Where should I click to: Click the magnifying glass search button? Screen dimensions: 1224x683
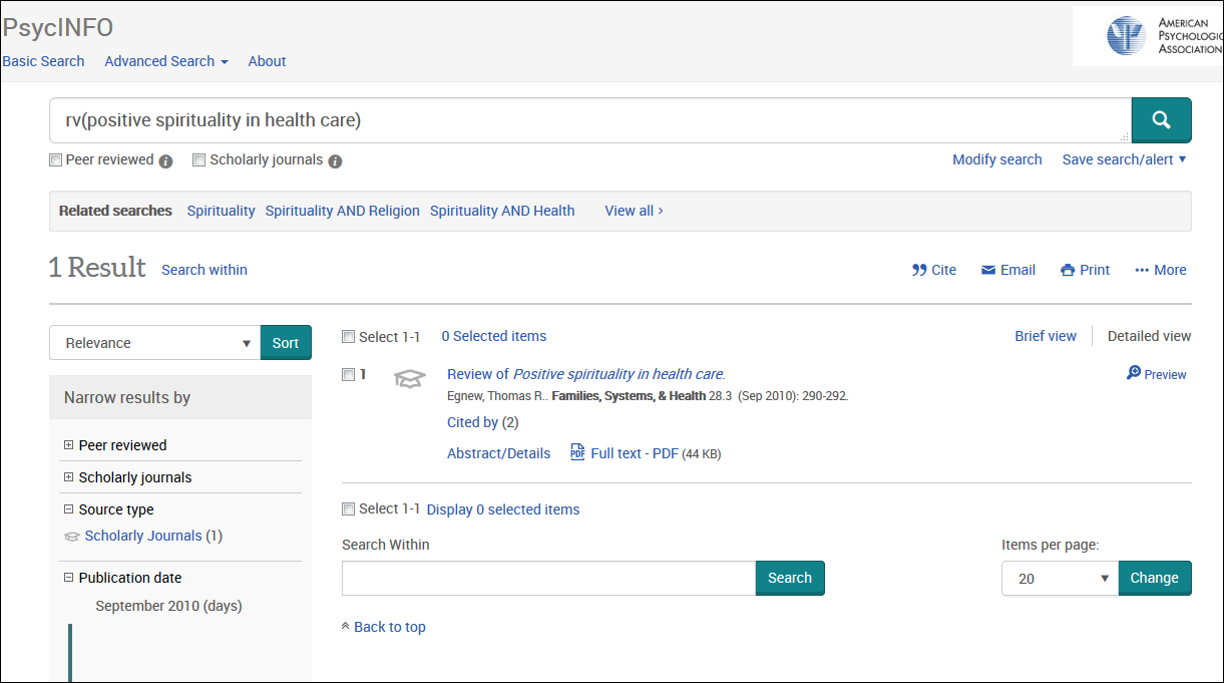coord(1161,120)
